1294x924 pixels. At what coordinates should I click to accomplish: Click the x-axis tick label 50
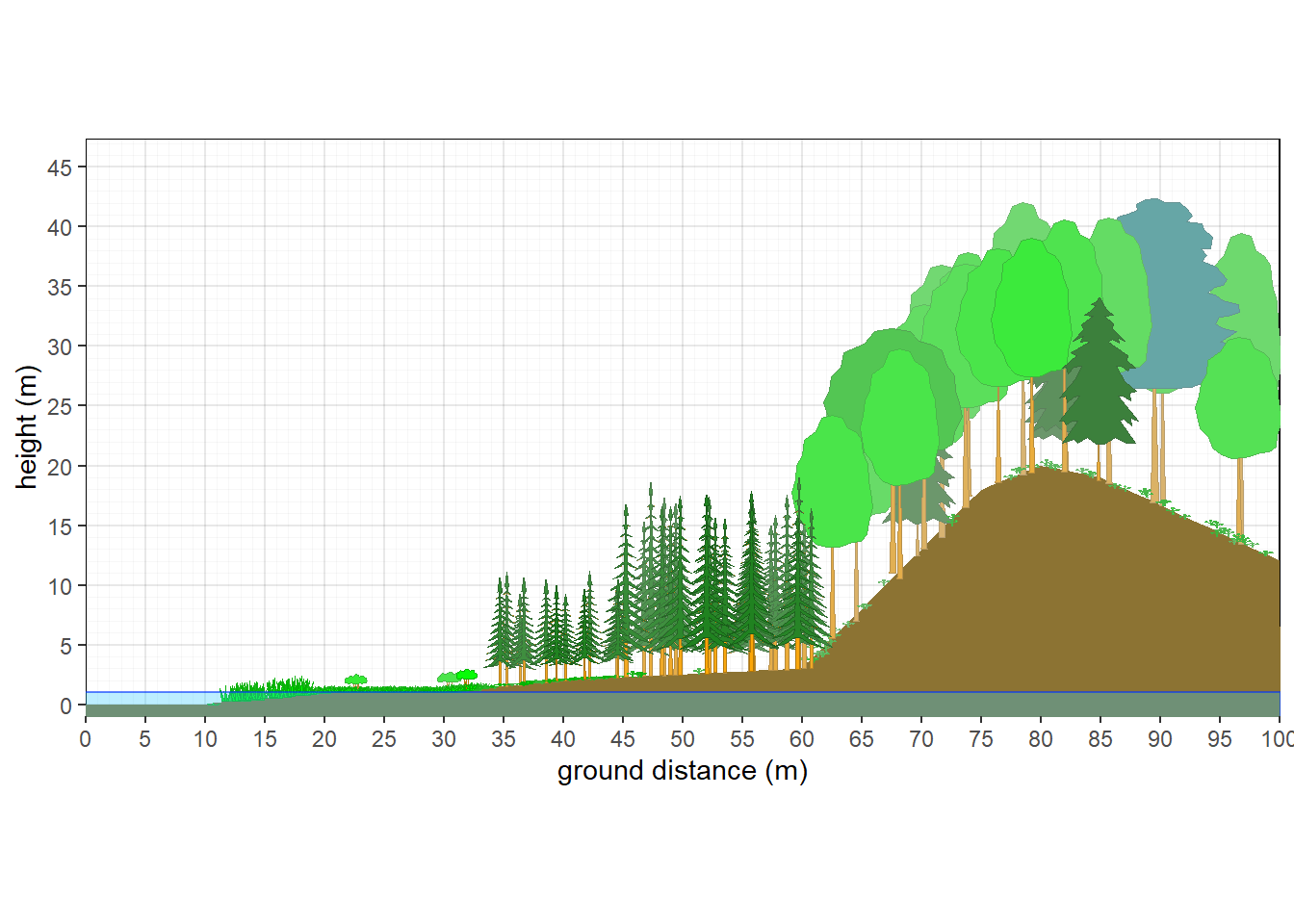pos(682,739)
